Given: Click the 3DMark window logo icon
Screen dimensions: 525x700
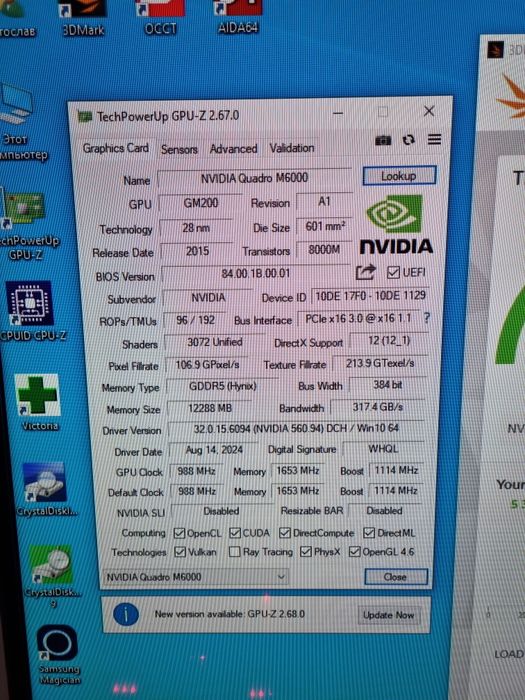Looking at the screenshot, I should click(495, 50).
